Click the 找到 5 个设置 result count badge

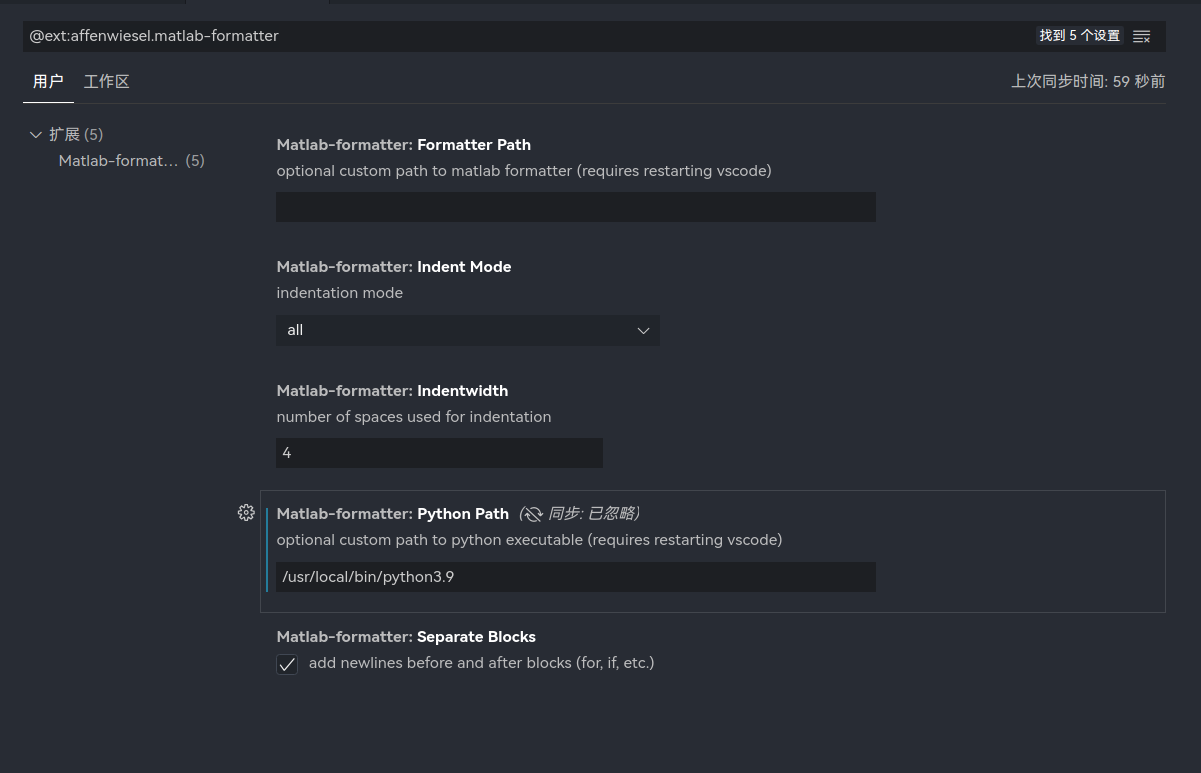[x=1079, y=36]
